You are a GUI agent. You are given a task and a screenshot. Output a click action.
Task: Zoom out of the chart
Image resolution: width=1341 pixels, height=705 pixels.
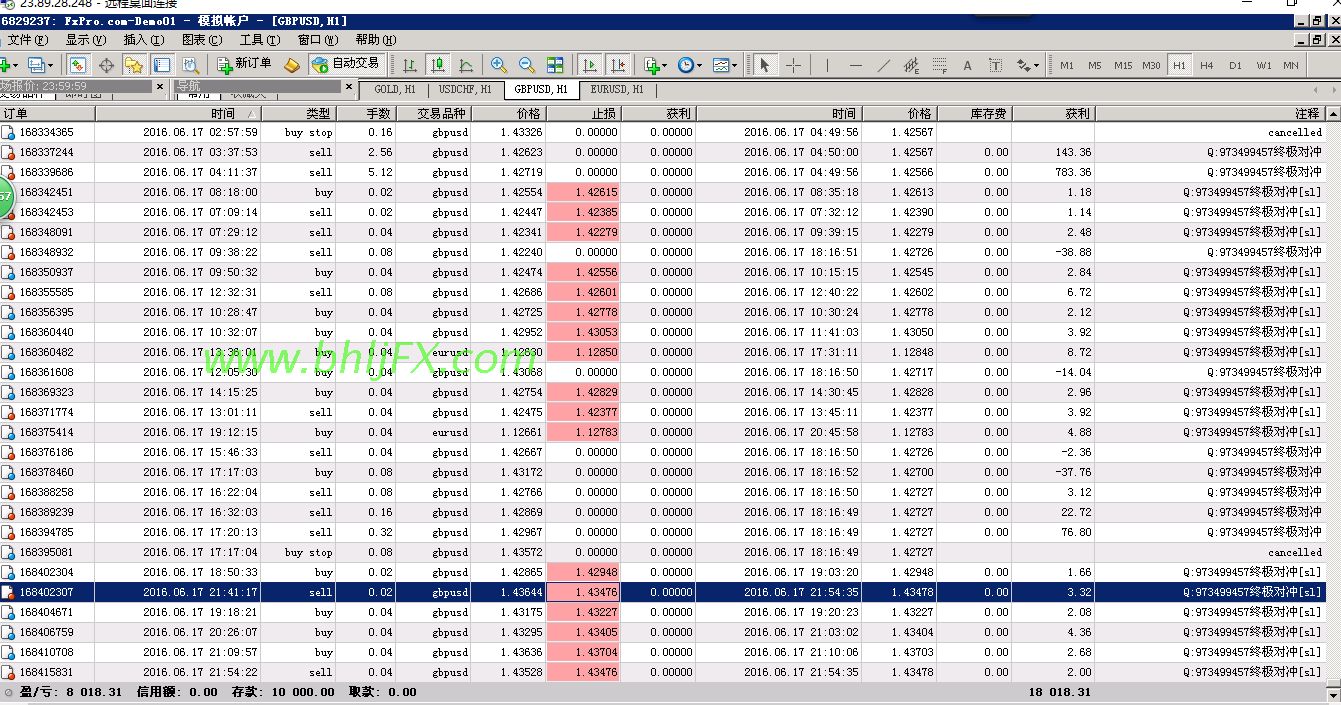point(526,65)
